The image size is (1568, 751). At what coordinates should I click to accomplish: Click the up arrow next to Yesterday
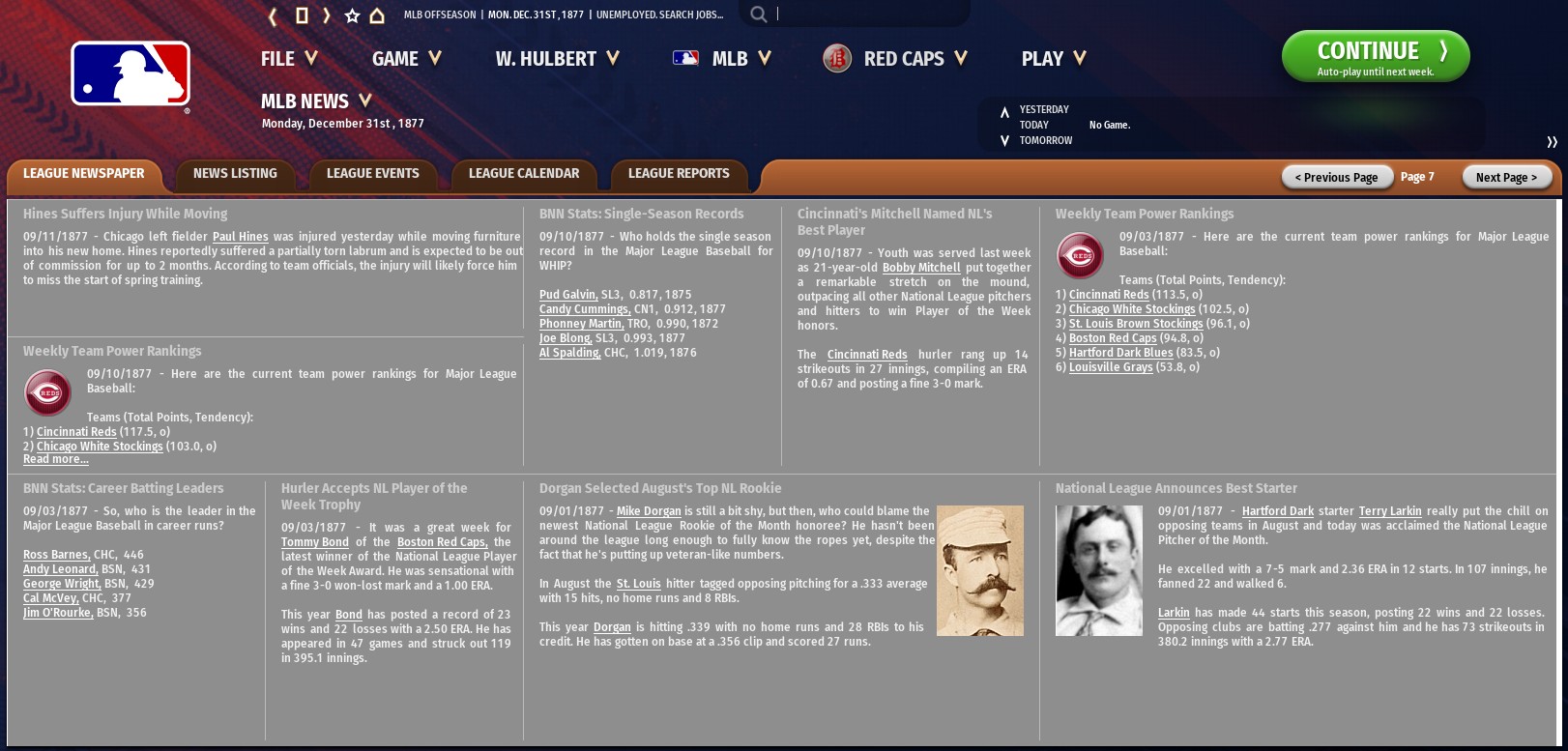click(x=1004, y=112)
